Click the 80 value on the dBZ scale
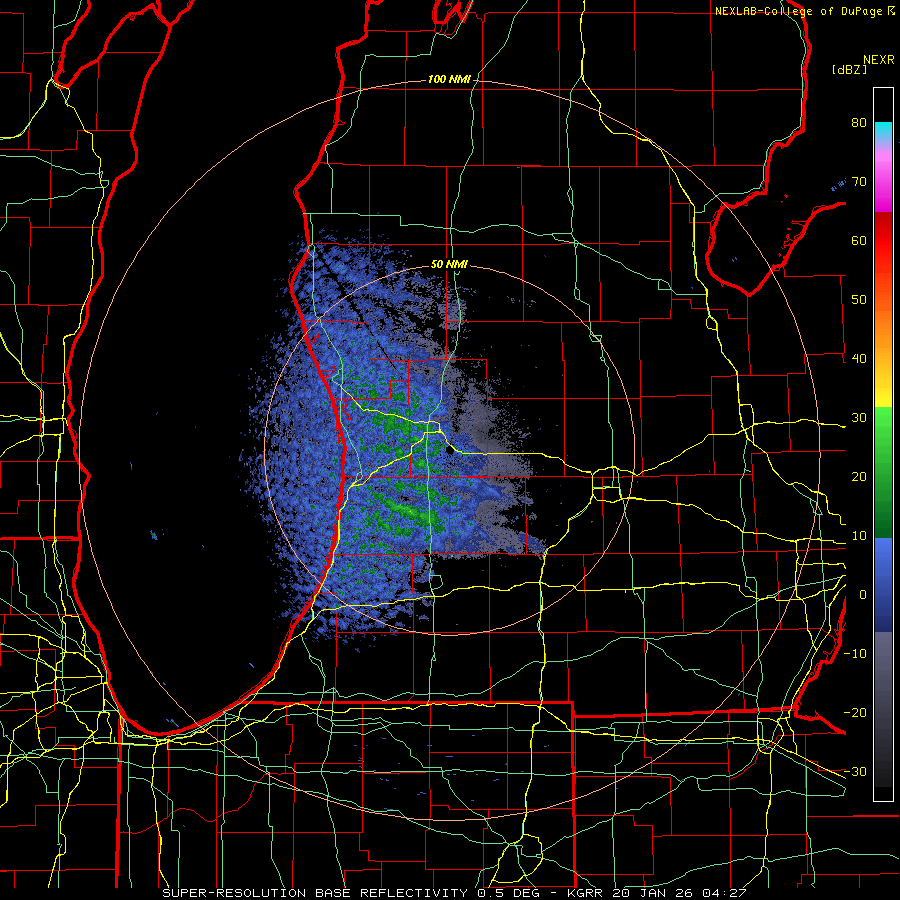900x900 pixels. click(x=859, y=123)
